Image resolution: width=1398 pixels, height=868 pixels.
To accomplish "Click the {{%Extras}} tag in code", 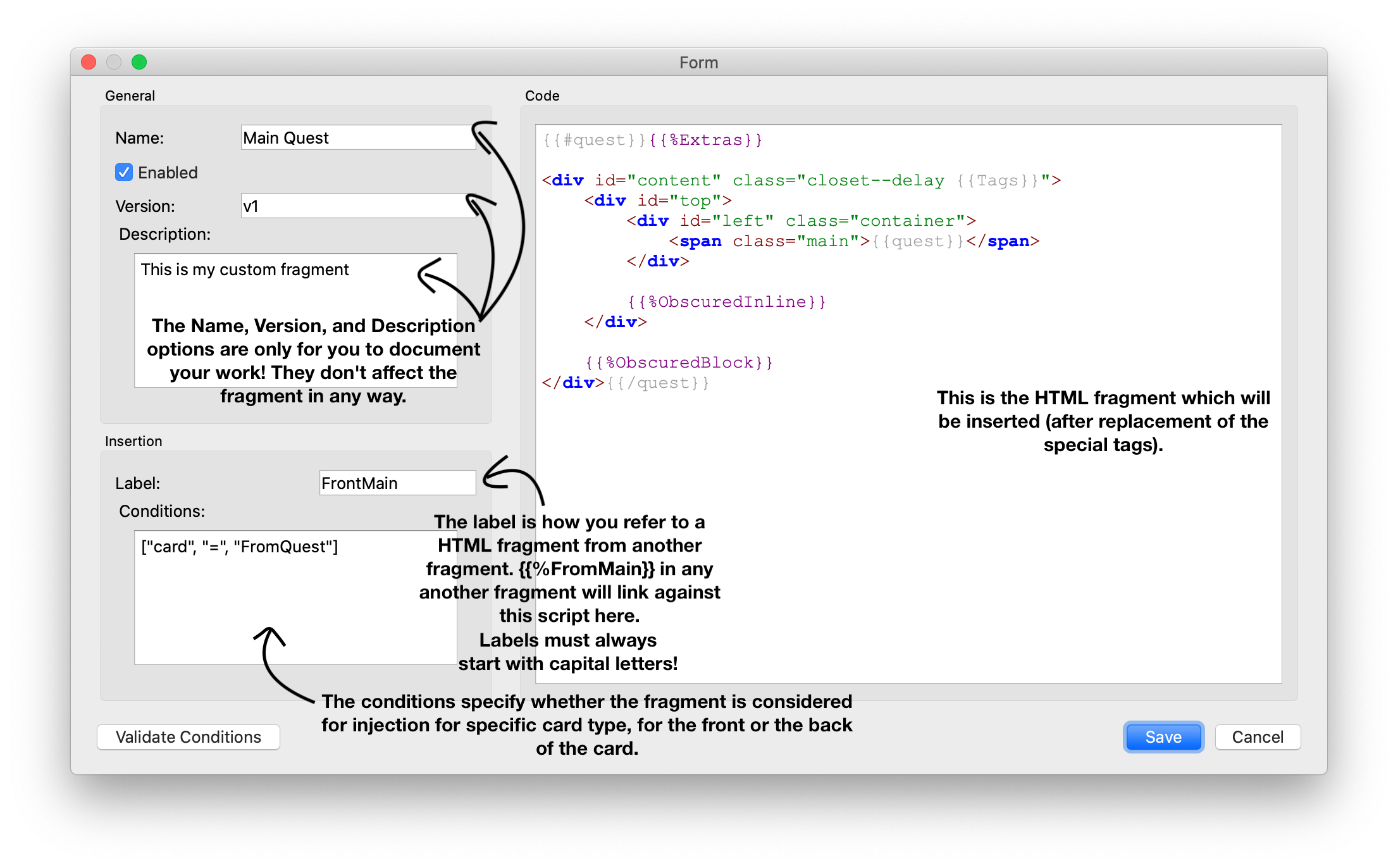I will pyautogui.click(x=705, y=140).
